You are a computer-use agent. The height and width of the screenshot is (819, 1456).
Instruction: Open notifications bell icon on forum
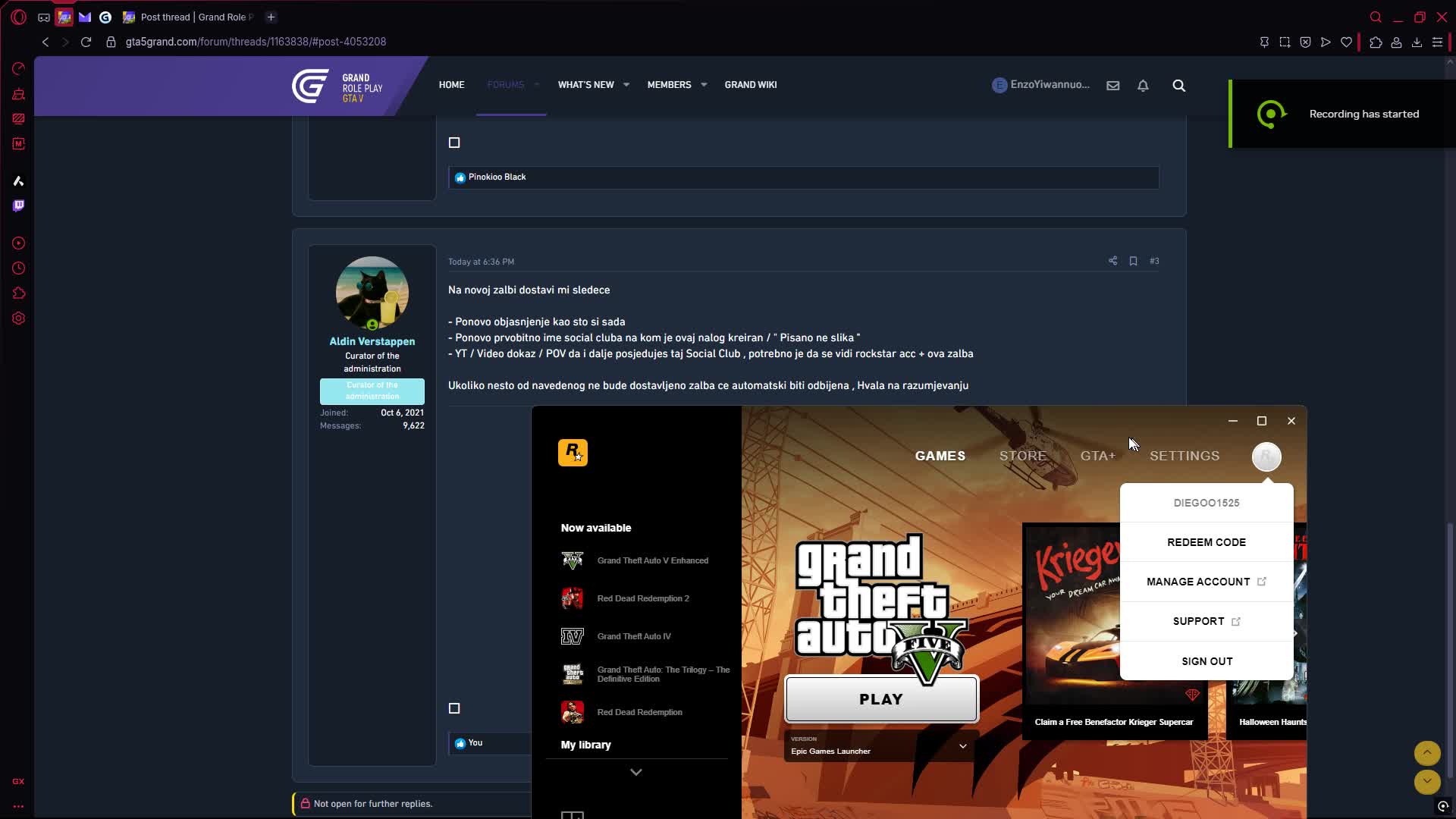1143,86
